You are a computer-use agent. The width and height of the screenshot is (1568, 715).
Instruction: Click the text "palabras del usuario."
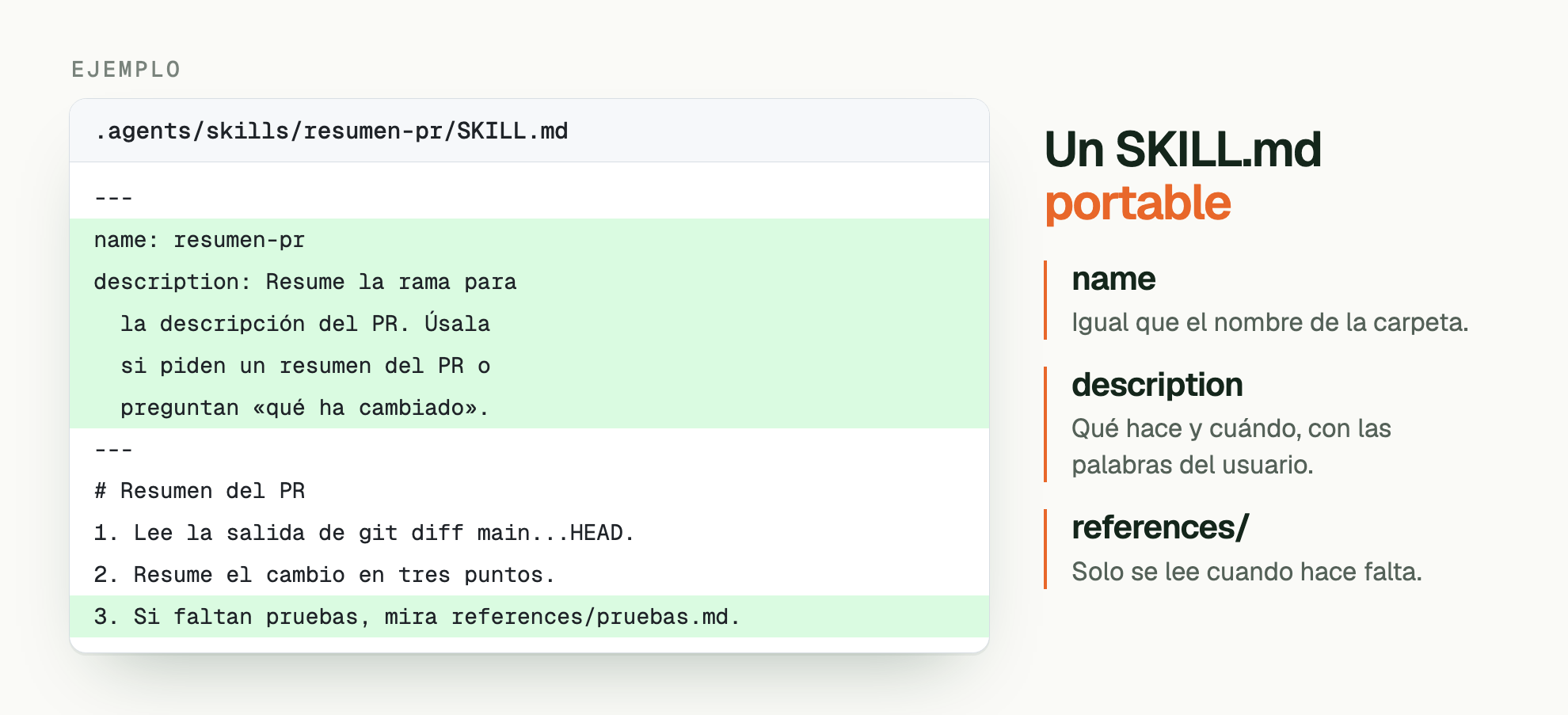pyautogui.click(x=1193, y=465)
